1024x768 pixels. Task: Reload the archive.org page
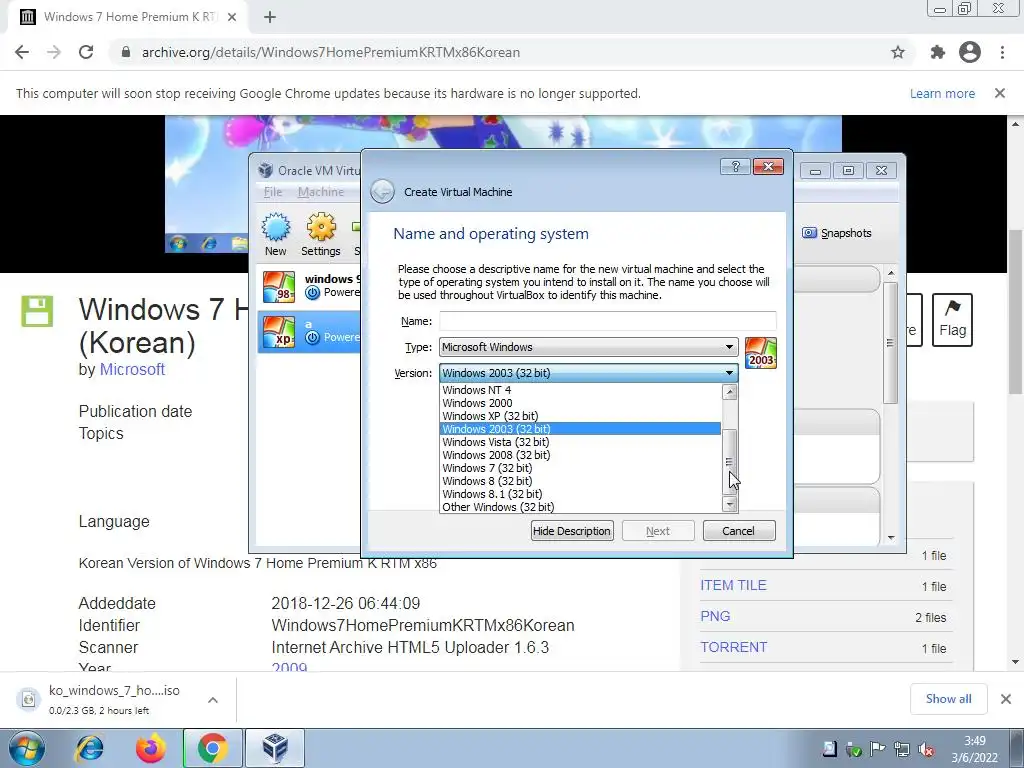[x=86, y=52]
